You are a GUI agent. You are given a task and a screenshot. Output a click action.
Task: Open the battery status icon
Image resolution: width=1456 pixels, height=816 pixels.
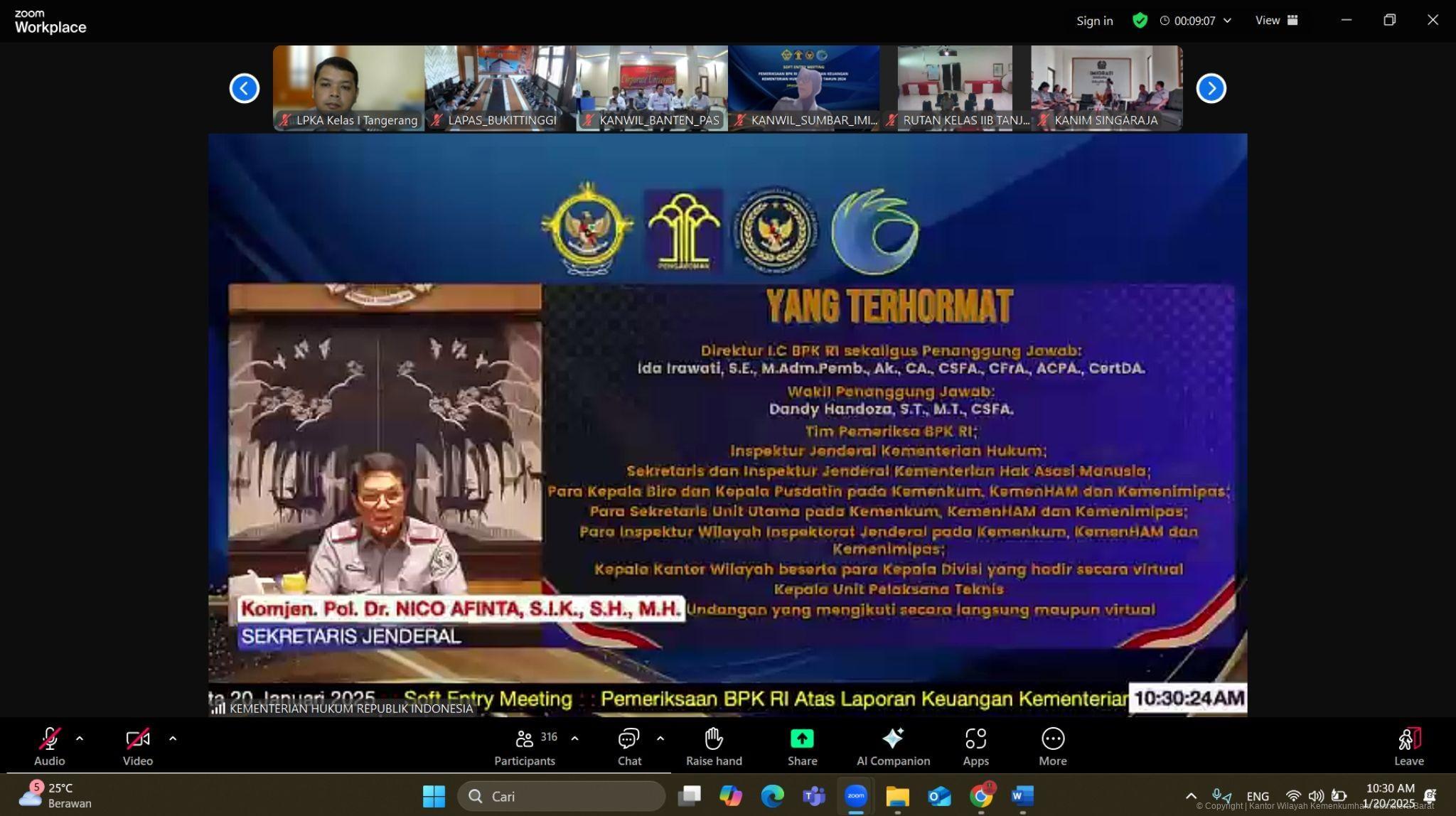(x=1339, y=796)
